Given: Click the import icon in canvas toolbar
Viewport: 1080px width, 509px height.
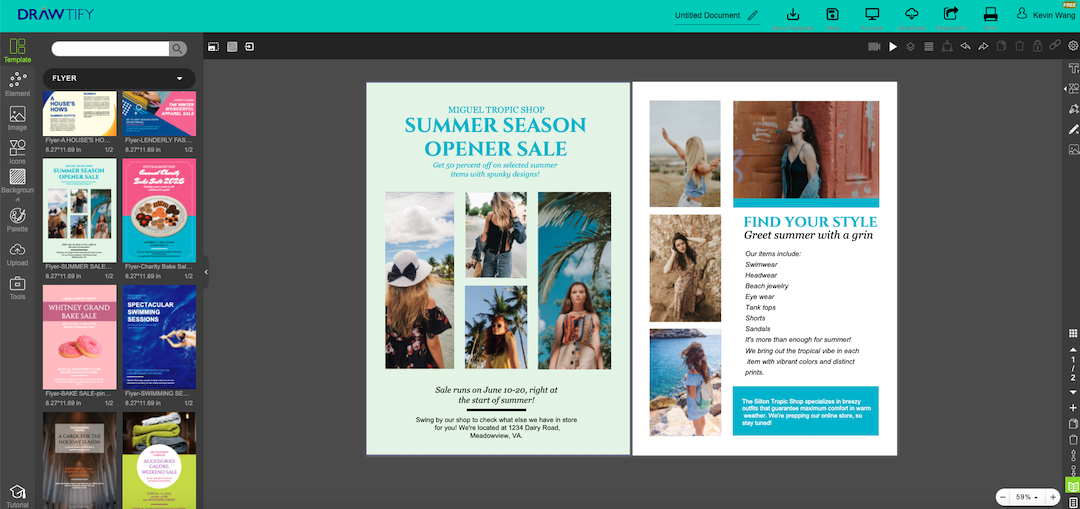Looking at the screenshot, I should 249,47.
